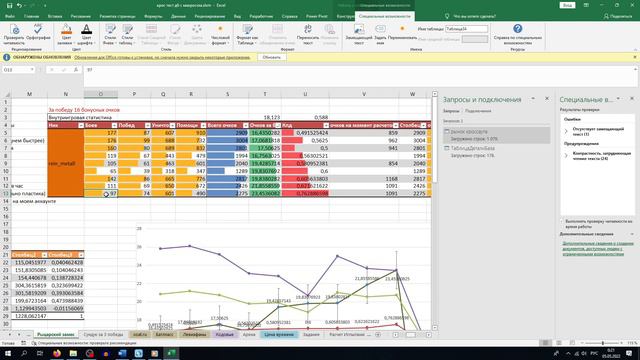Screen dimensions: 640x360
Task: Open Accessibility Help (Справка) icon
Action: pyautogui.click(x=518, y=29)
